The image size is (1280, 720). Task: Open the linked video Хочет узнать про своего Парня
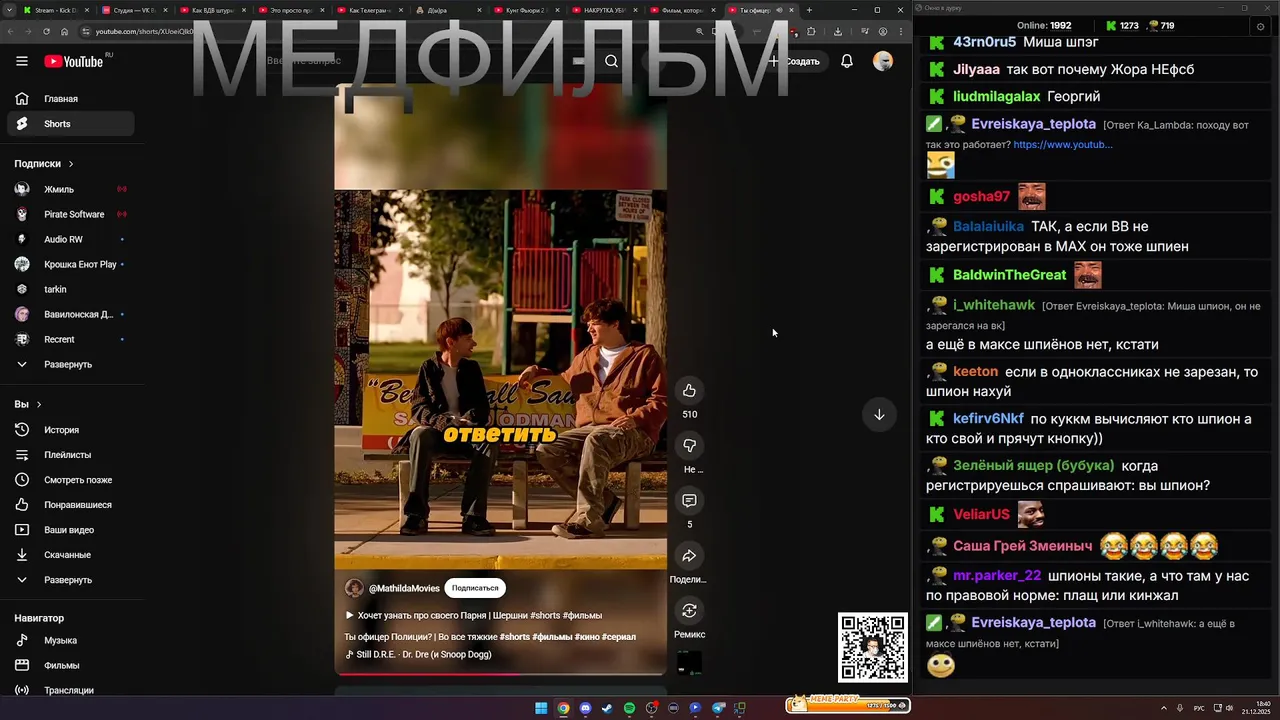pyautogui.click(x=474, y=615)
